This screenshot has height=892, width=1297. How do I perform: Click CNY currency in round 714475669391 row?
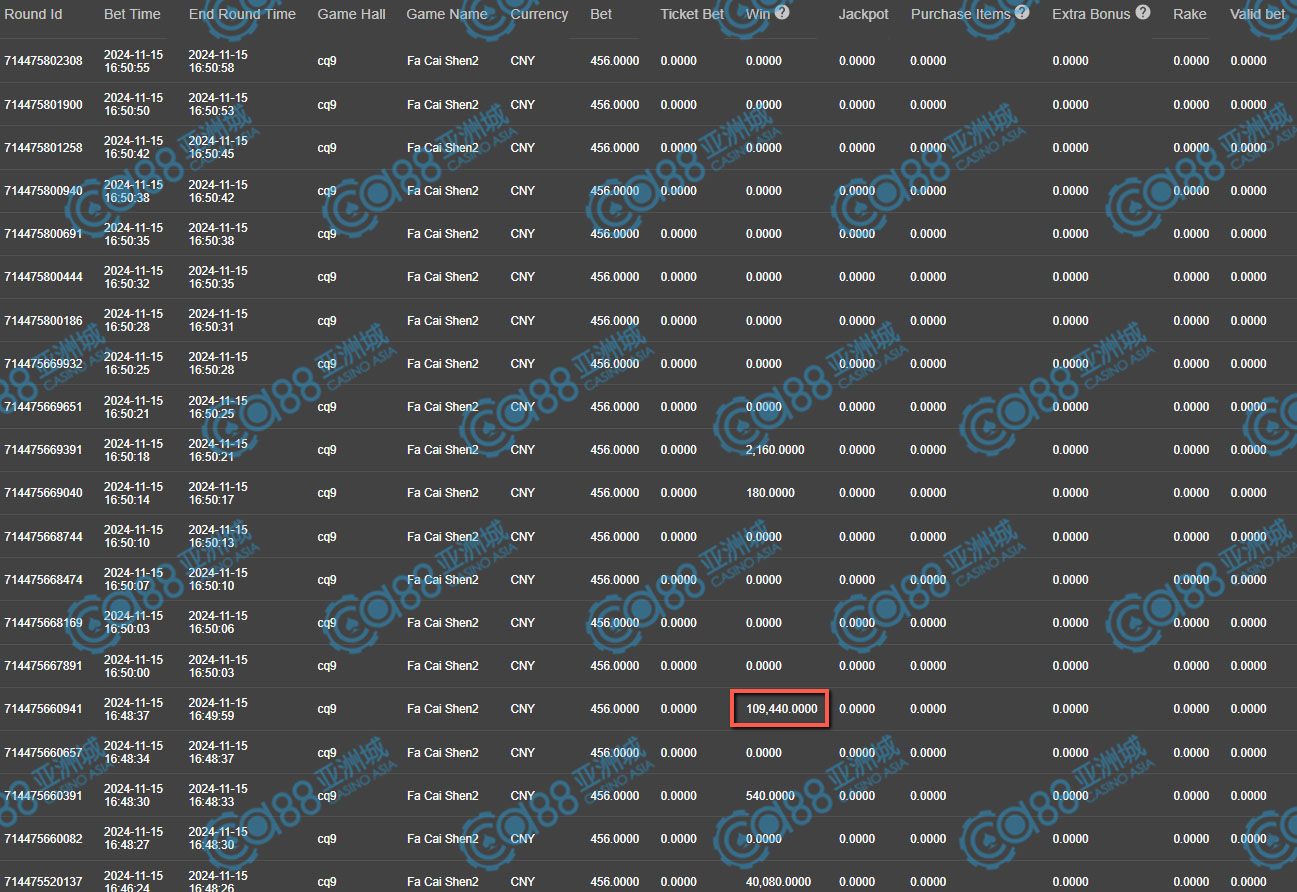pos(523,450)
